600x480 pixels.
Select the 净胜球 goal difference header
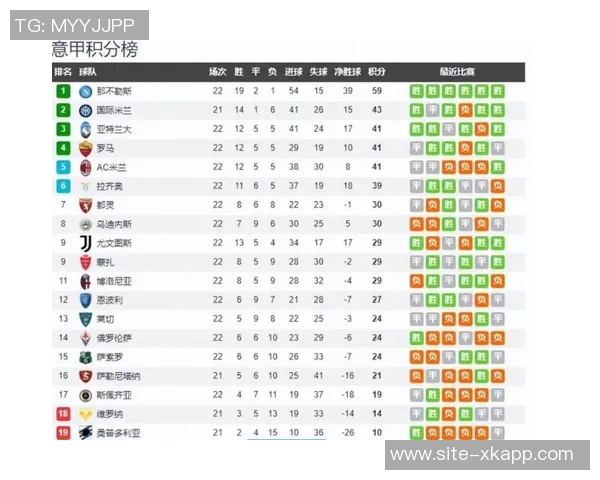click(346, 72)
